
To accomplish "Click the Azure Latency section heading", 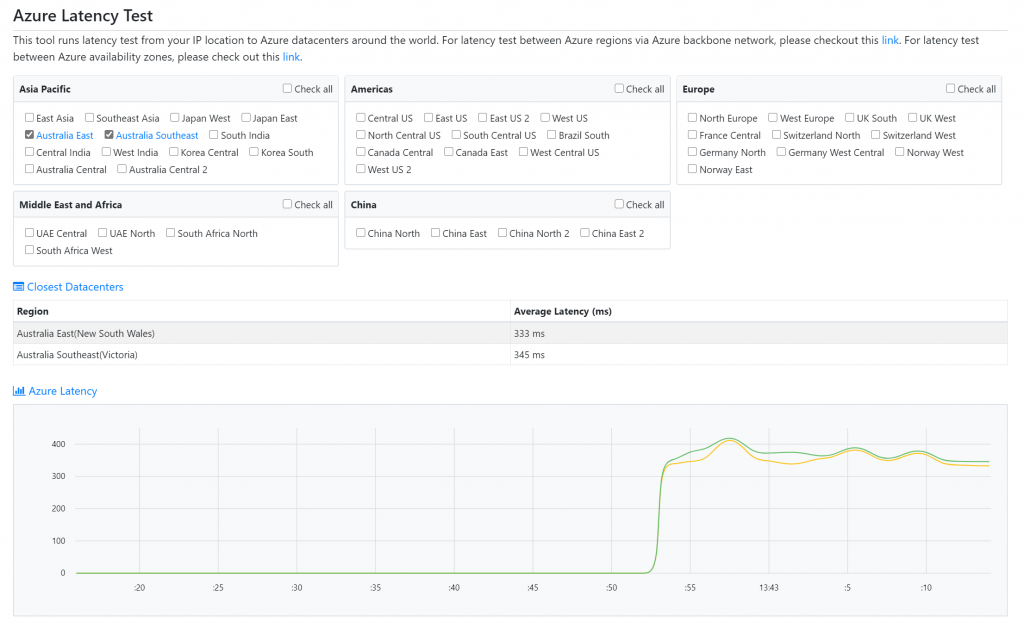I will tap(63, 391).
